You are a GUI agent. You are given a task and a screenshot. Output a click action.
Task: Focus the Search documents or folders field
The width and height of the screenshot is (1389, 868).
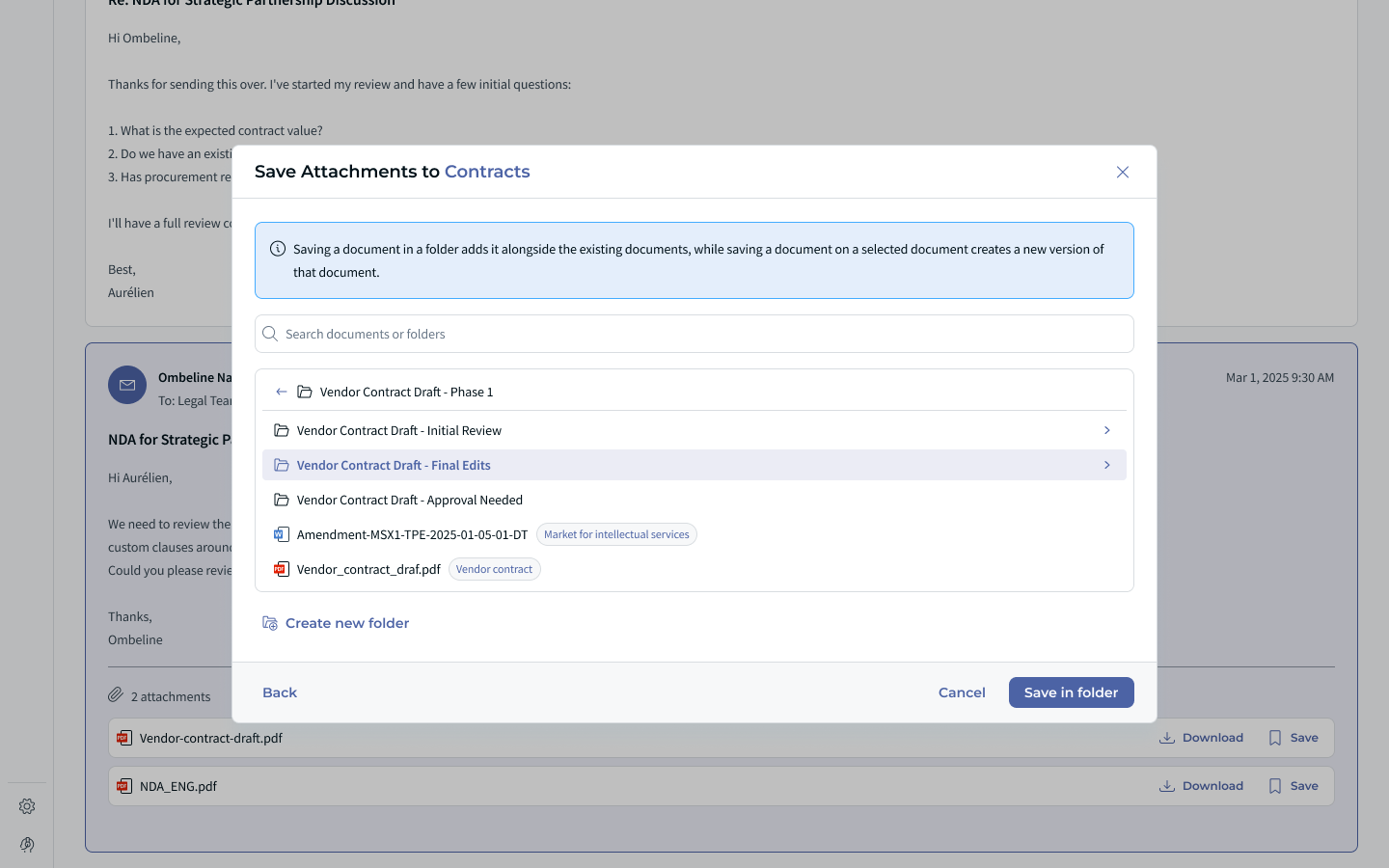(x=694, y=334)
